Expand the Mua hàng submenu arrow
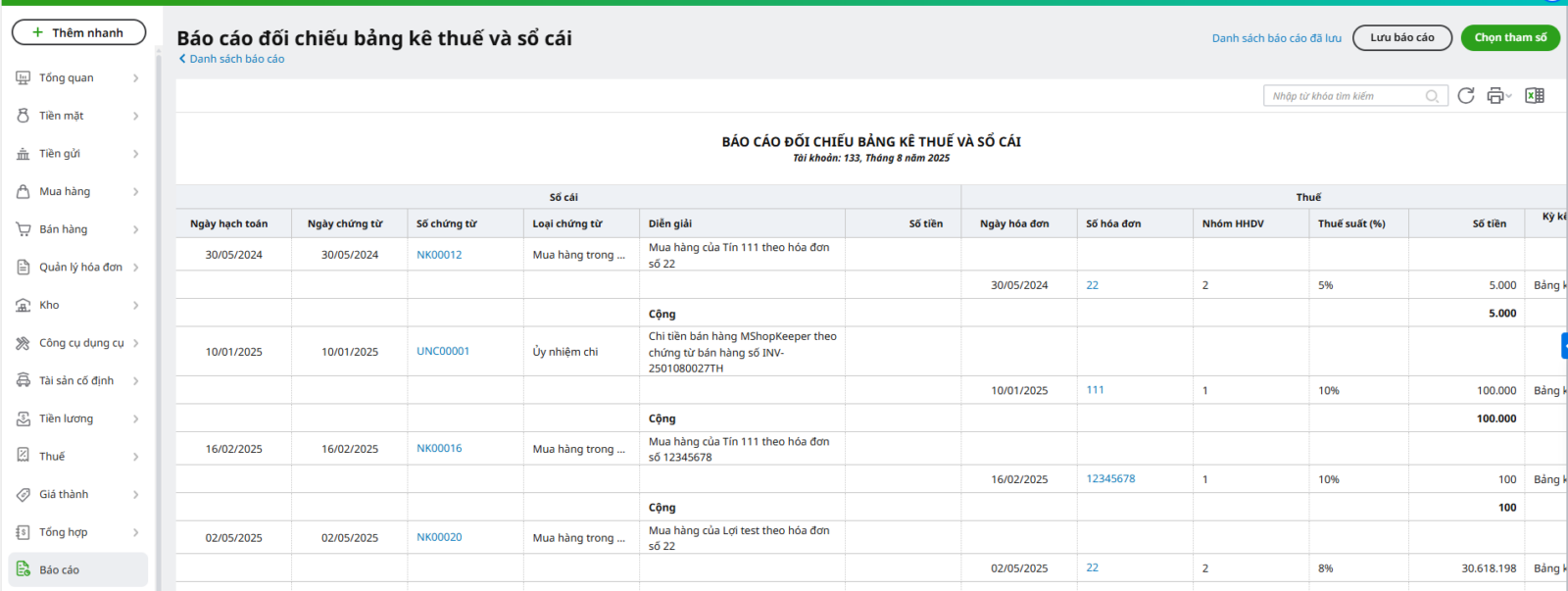Image resolution: width=1568 pixels, height=591 pixels. [x=135, y=192]
